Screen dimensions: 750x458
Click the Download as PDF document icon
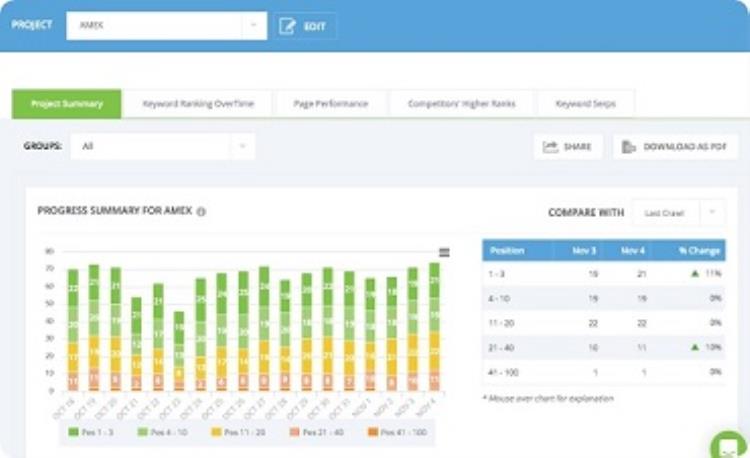click(x=629, y=147)
